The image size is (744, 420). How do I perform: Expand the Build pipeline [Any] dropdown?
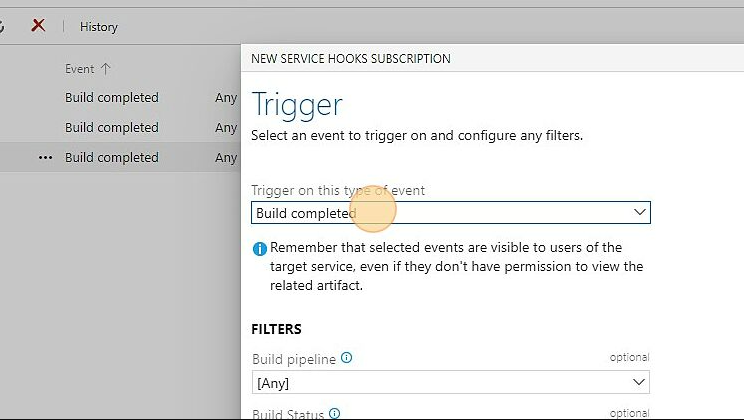coord(450,382)
